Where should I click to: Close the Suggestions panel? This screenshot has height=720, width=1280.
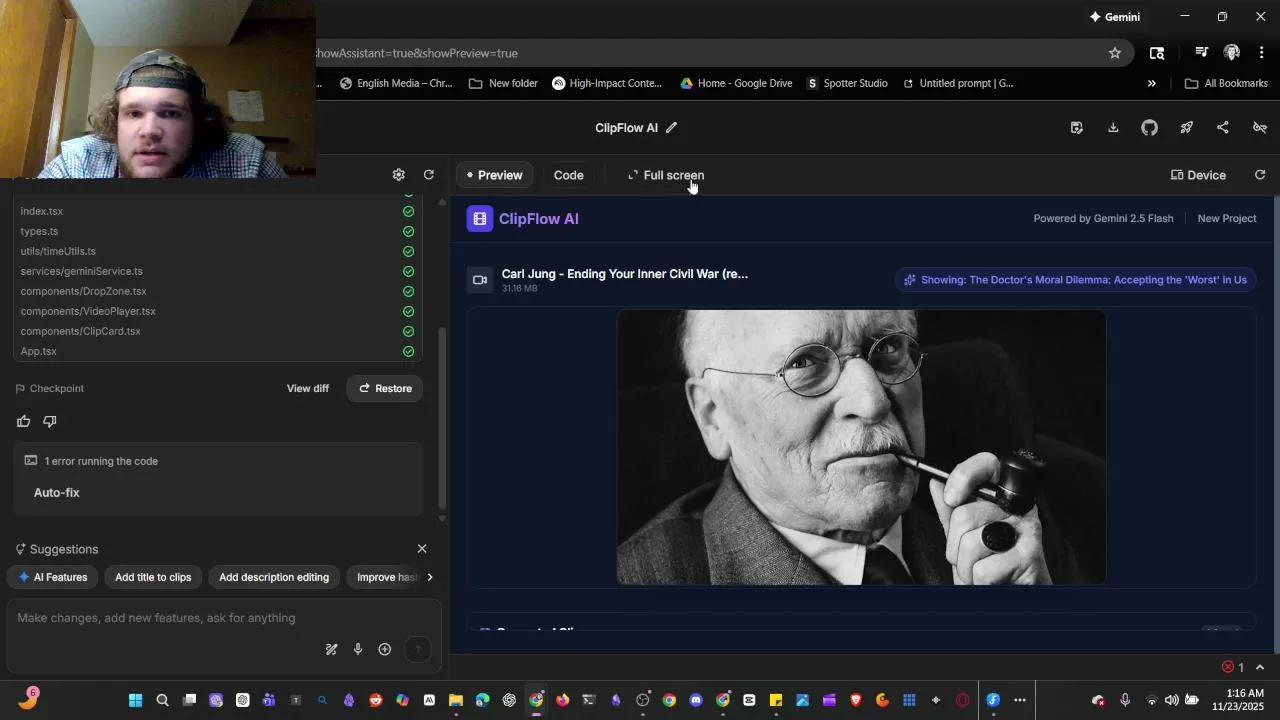pos(422,548)
